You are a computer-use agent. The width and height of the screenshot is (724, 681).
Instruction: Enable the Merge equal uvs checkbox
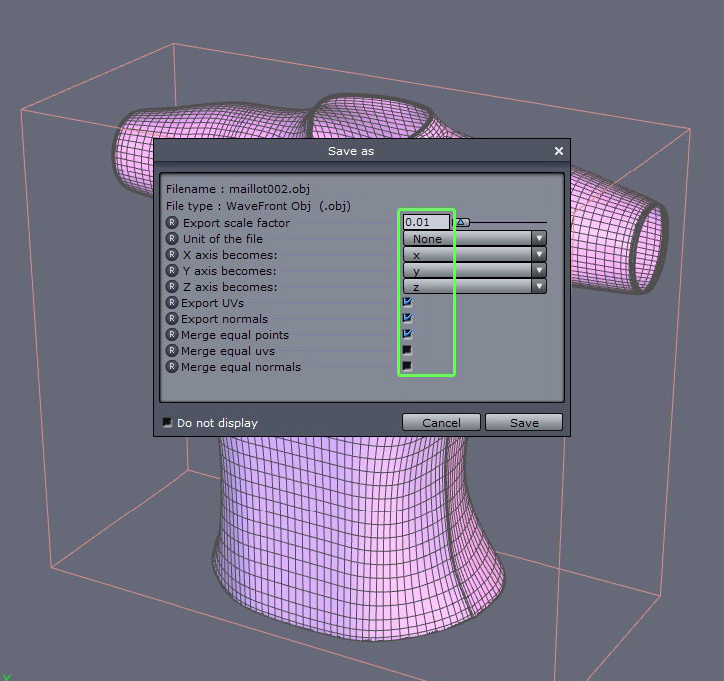click(407, 350)
